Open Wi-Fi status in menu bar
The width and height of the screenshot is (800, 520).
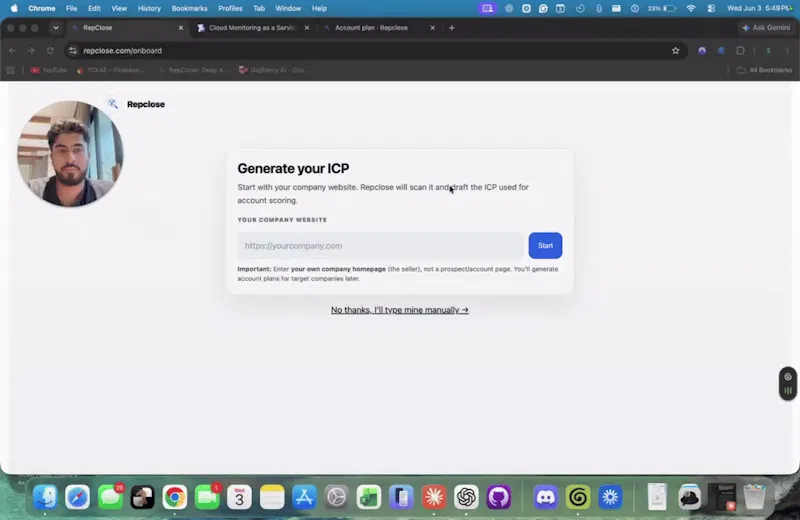click(x=691, y=8)
